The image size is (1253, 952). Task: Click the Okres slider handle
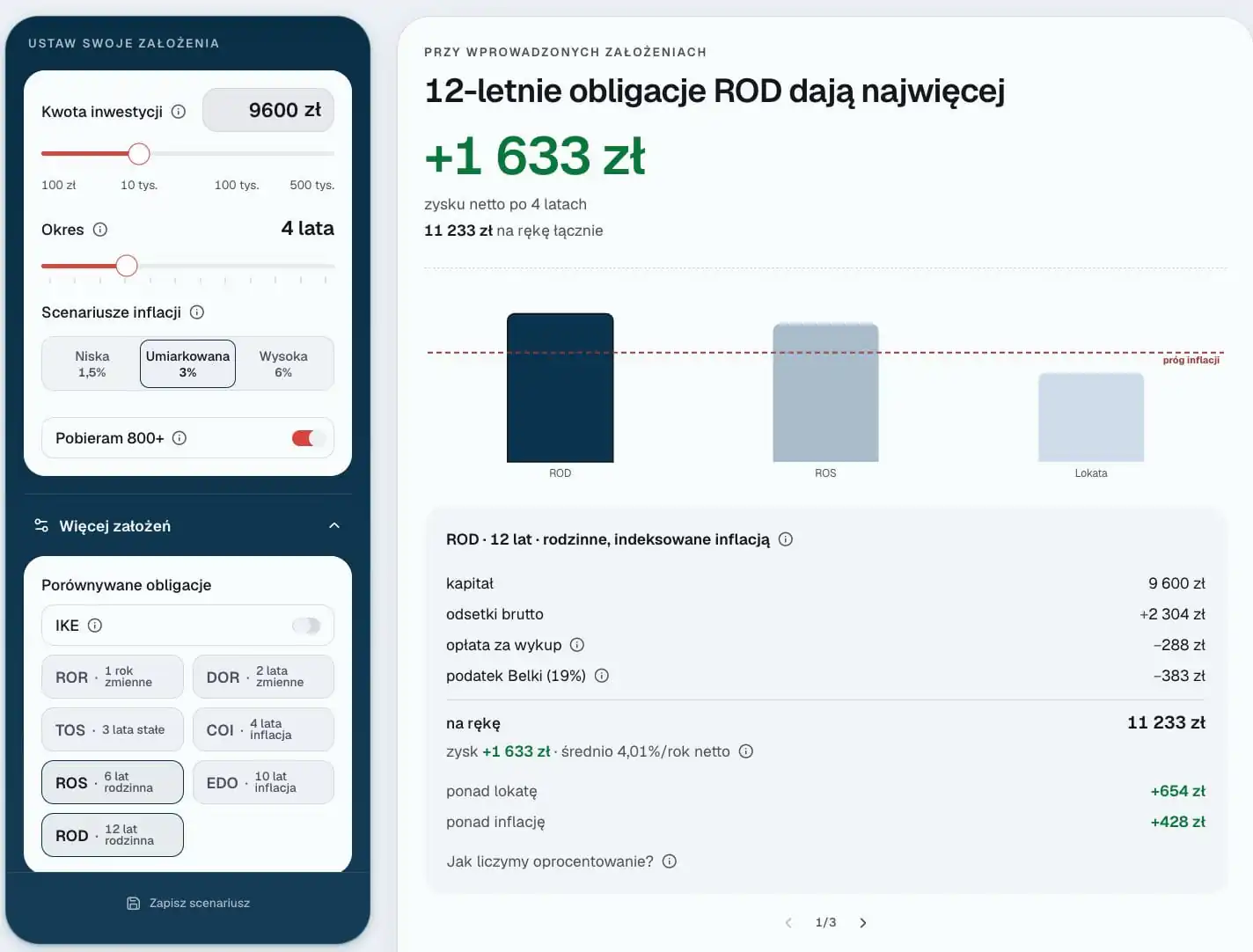pos(127,266)
